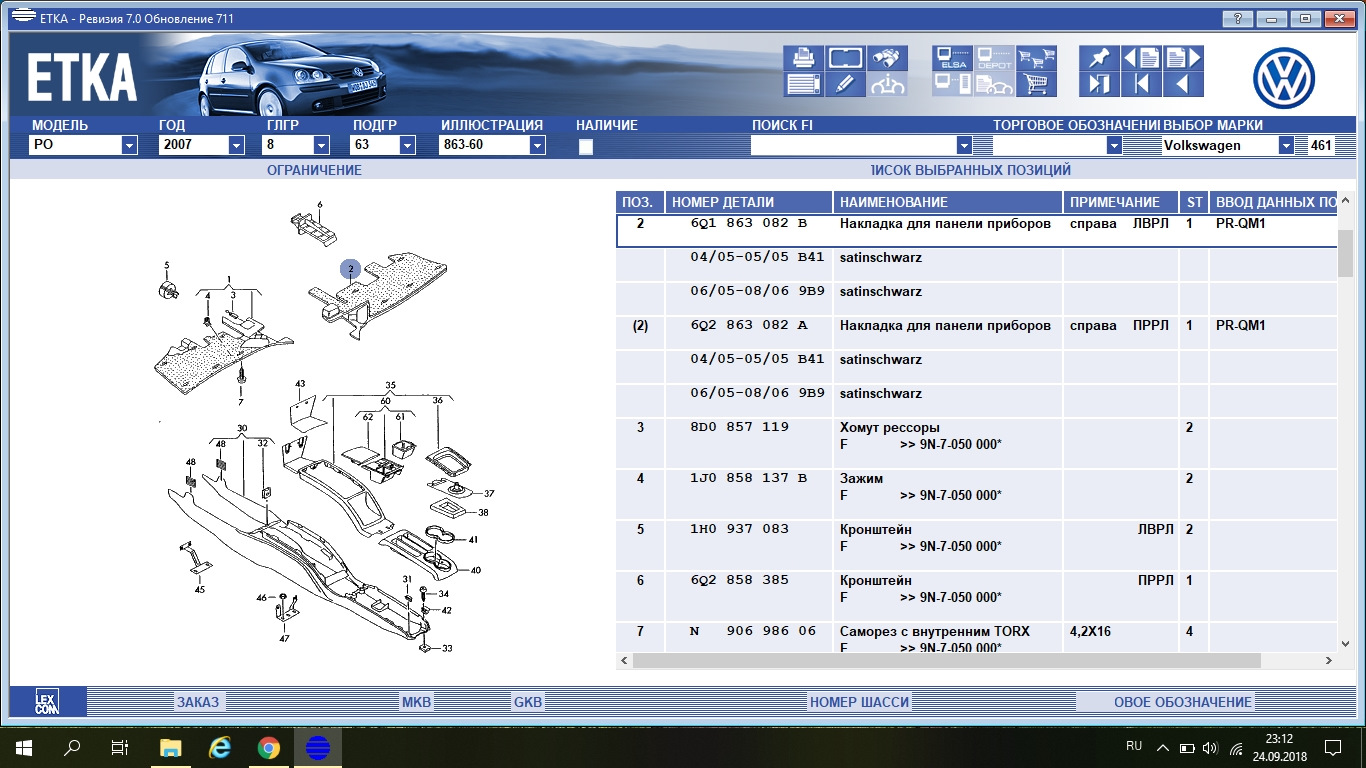Open the ГОД dropdown showing 2007
Screen dimensions: 1366x768
(x=236, y=146)
